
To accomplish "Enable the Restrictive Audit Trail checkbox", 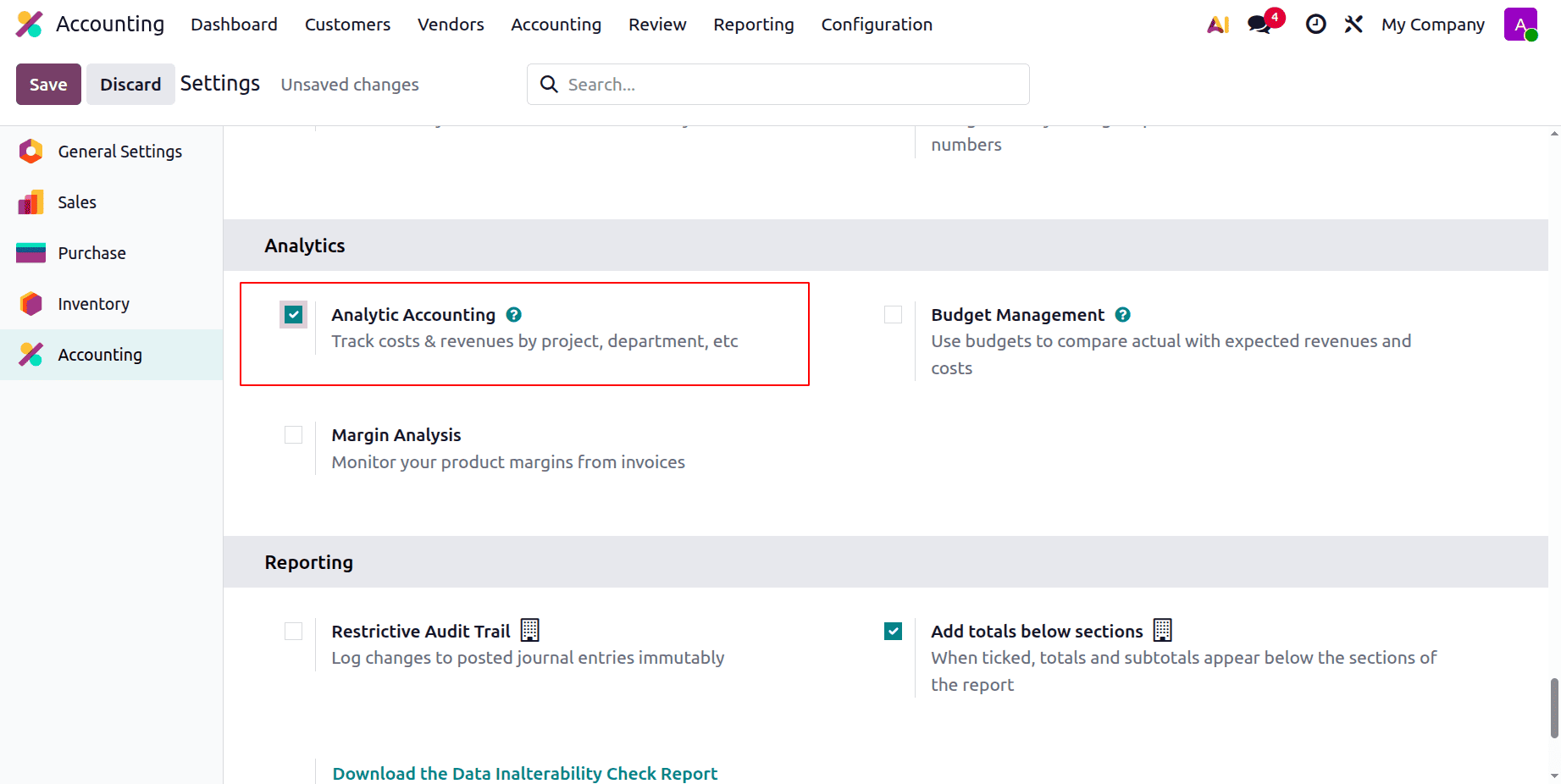I will click(x=294, y=632).
